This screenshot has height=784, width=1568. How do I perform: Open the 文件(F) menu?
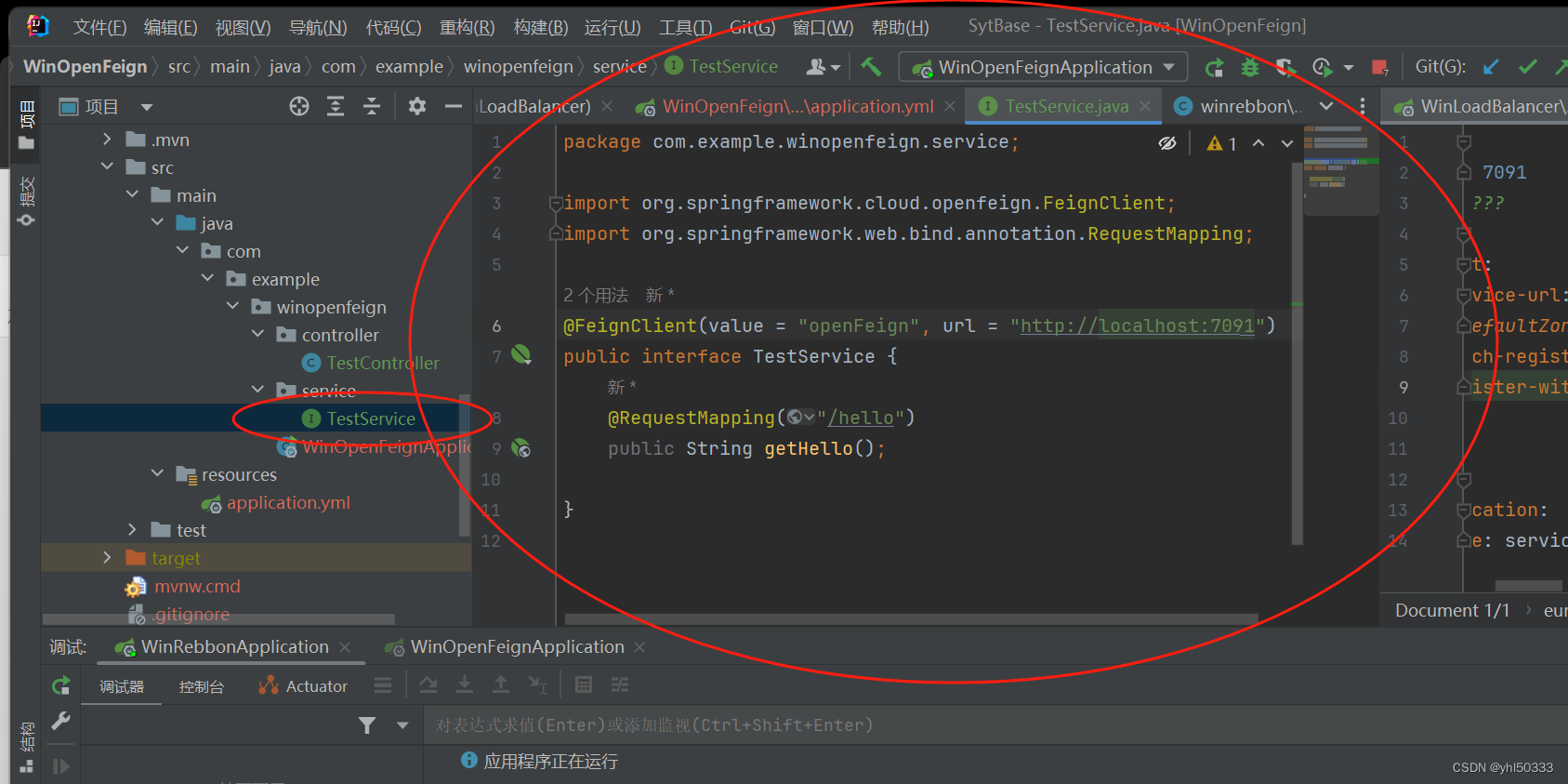click(x=99, y=27)
